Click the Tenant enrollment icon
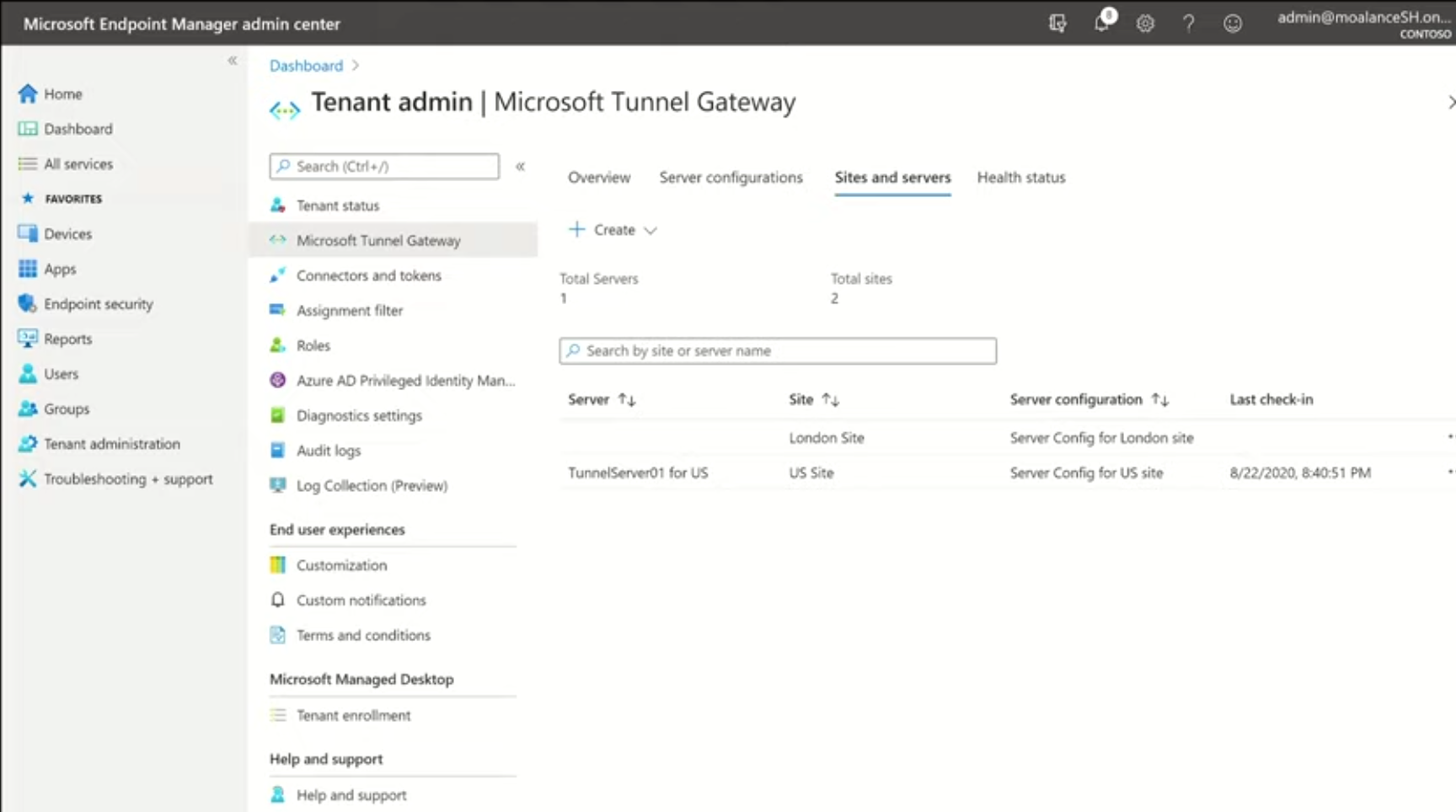This screenshot has height=812, width=1456. pyautogui.click(x=277, y=715)
